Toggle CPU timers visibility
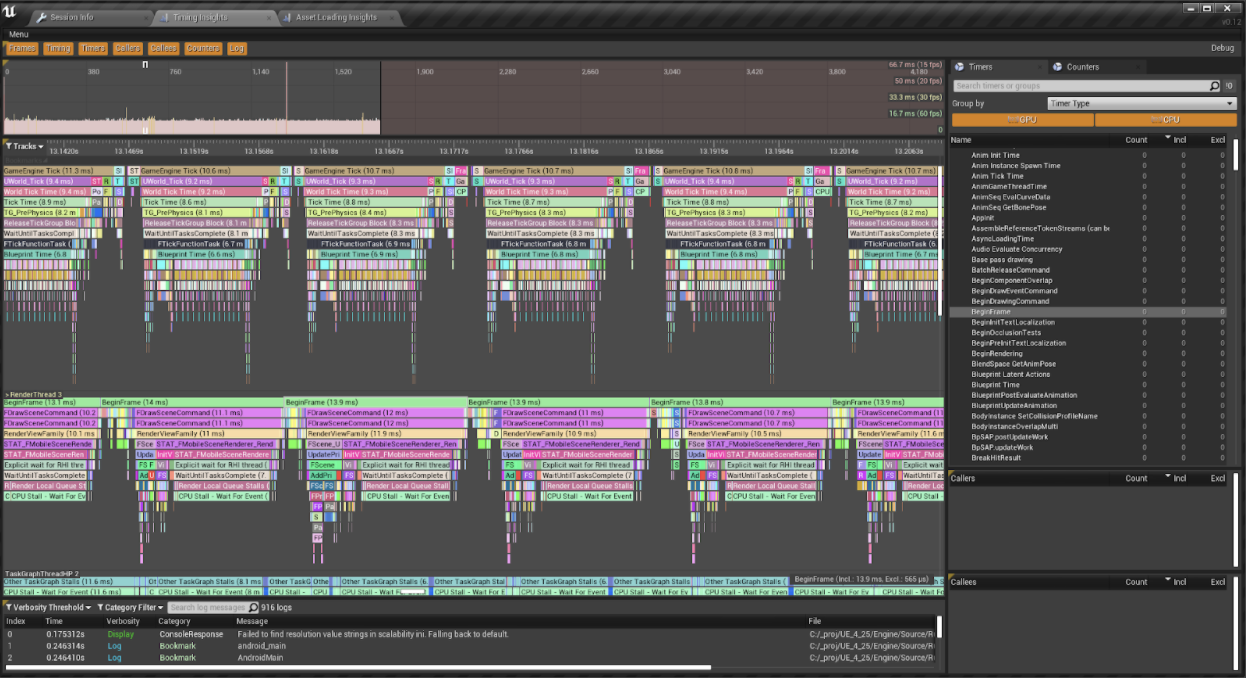1246x678 pixels. [1165, 119]
